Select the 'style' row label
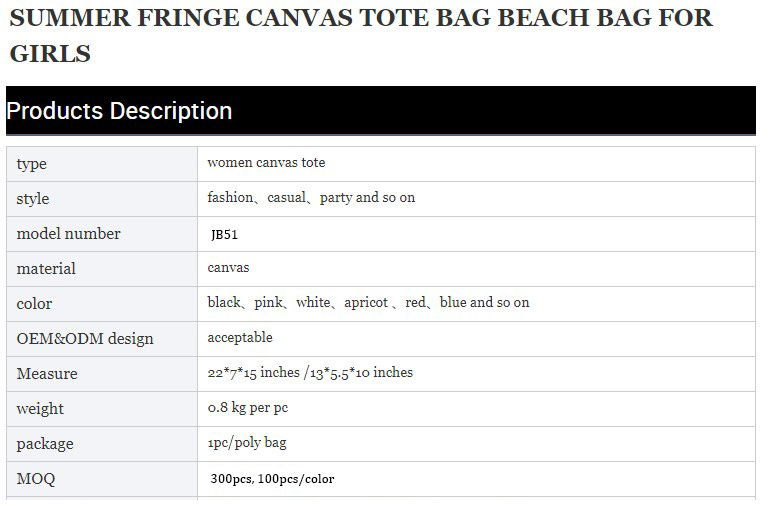This screenshot has height=512, width=769. click(32, 199)
